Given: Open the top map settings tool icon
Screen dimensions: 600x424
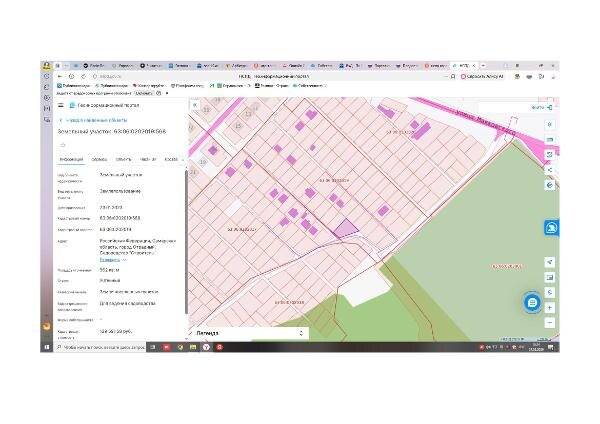Looking at the screenshot, I should click(x=550, y=124).
